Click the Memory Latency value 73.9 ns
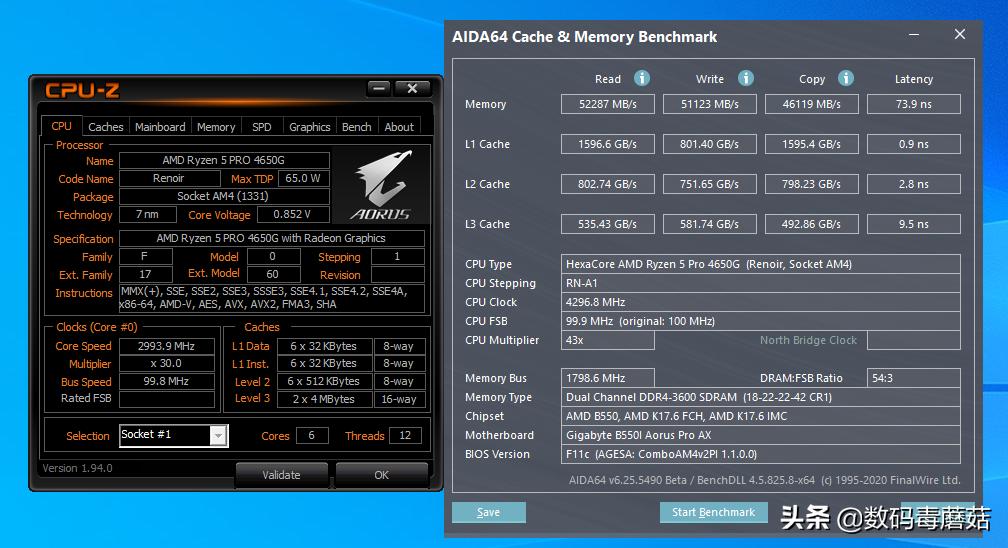1008x548 pixels. [x=914, y=104]
